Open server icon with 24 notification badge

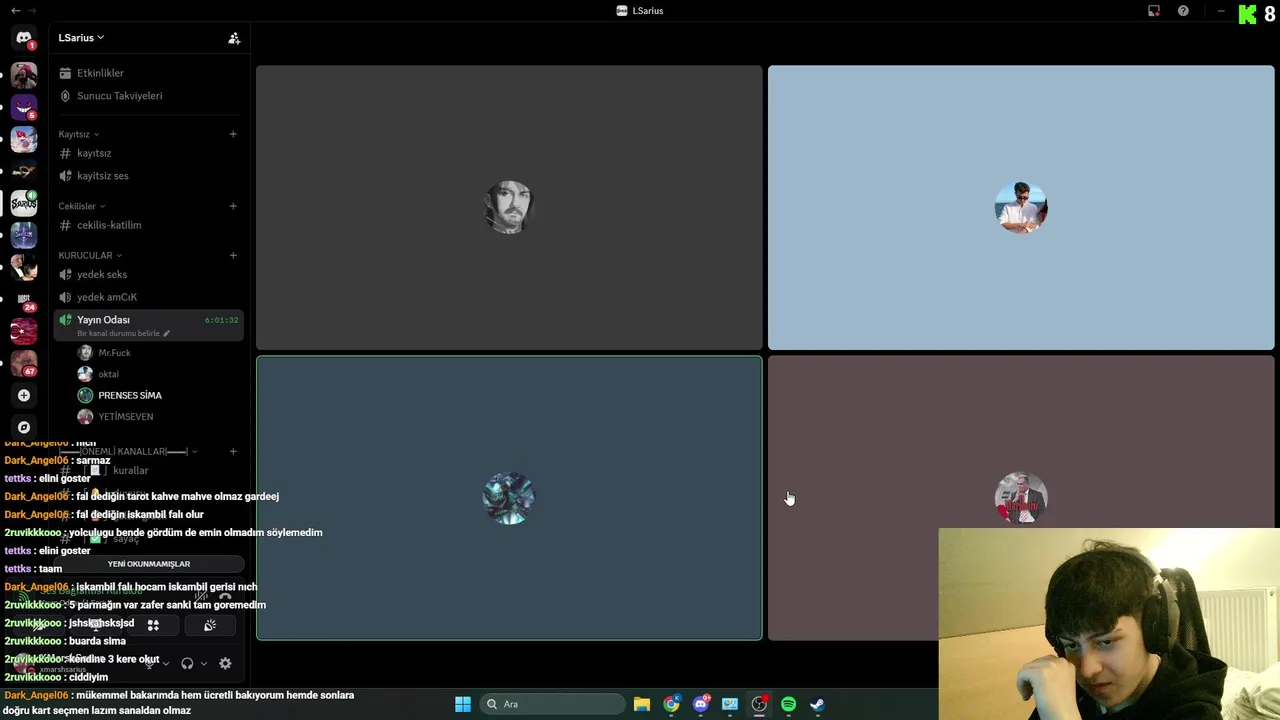tap(24, 299)
